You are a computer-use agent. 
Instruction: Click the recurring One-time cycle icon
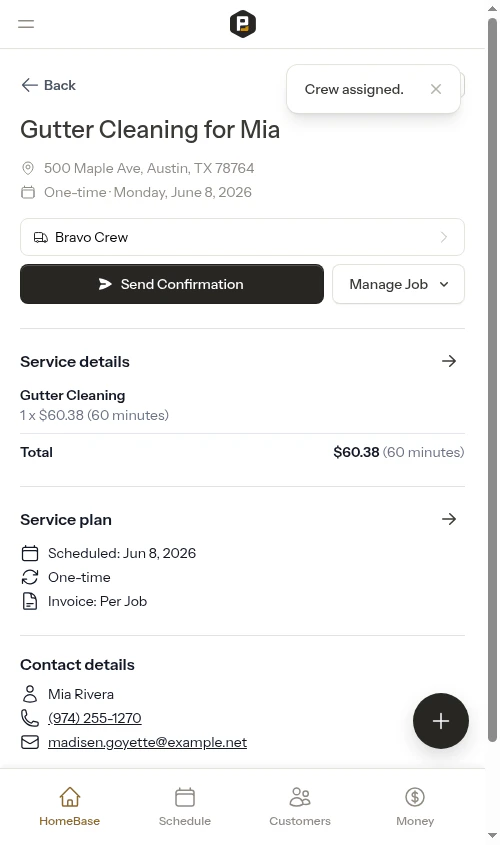click(30, 577)
